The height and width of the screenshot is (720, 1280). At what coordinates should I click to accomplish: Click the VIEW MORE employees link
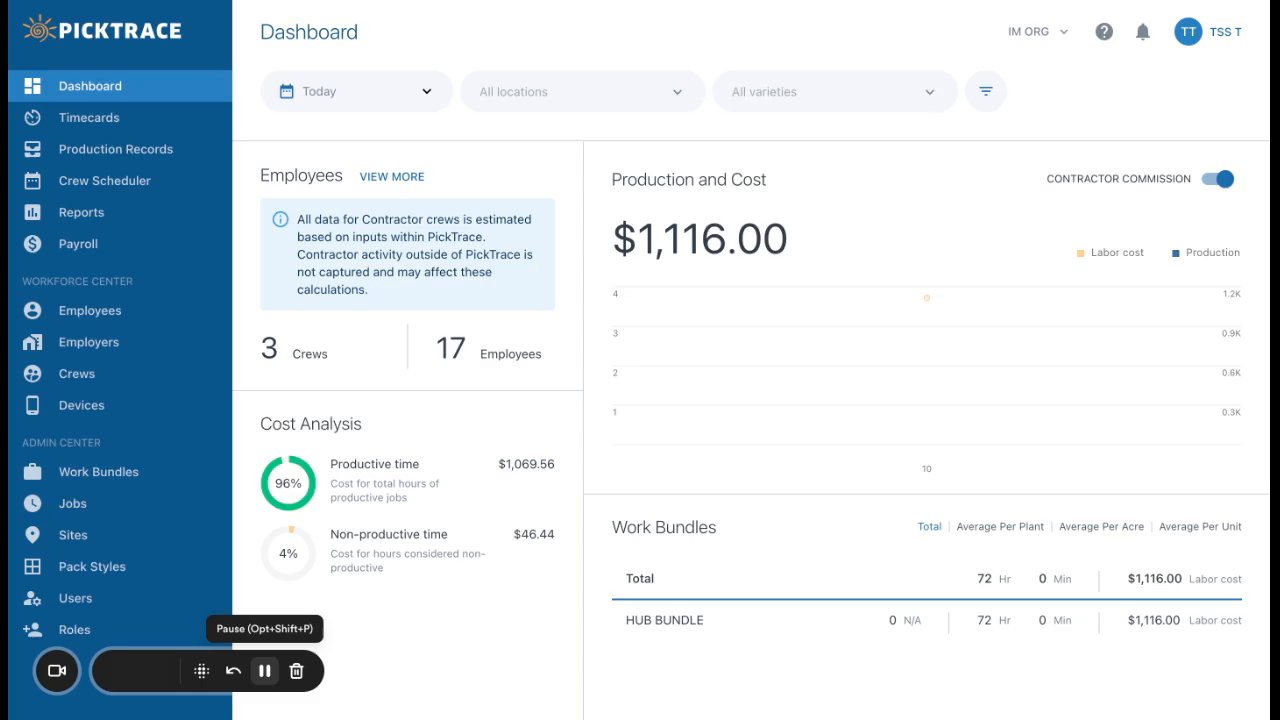(x=392, y=177)
